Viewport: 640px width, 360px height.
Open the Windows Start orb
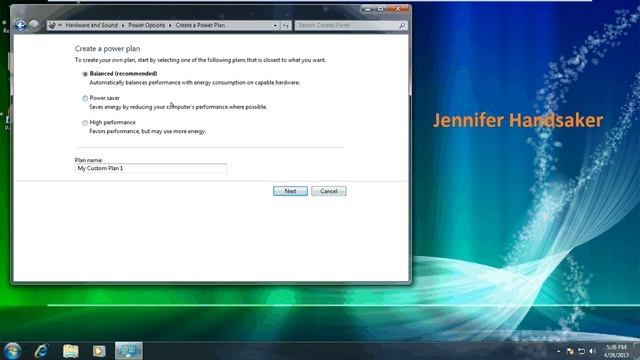click(12, 351)
